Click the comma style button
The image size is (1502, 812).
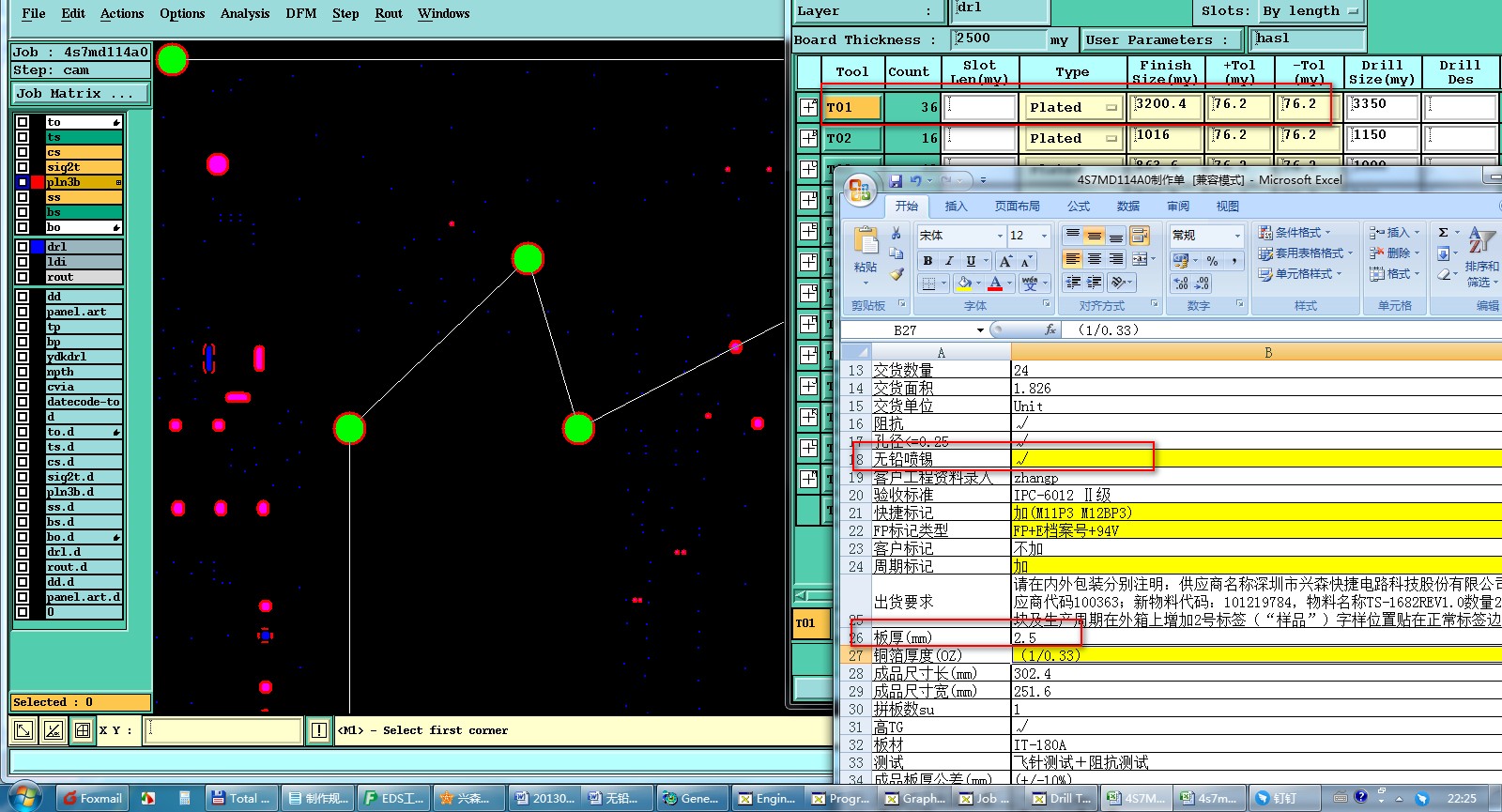pos(1234,261)
